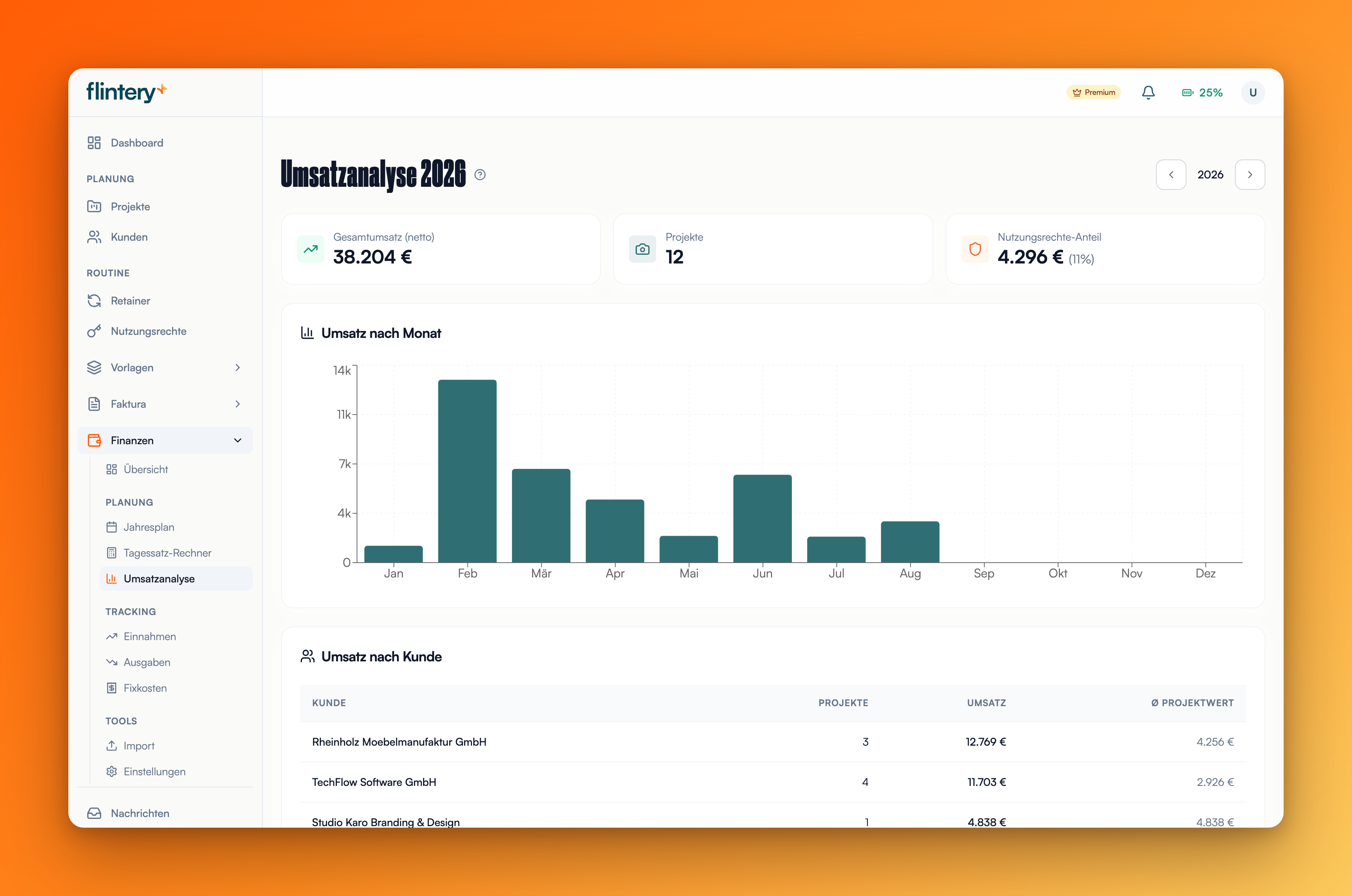
Task: Click the battery 25% usage indicator
Action: coord(1202,93)
